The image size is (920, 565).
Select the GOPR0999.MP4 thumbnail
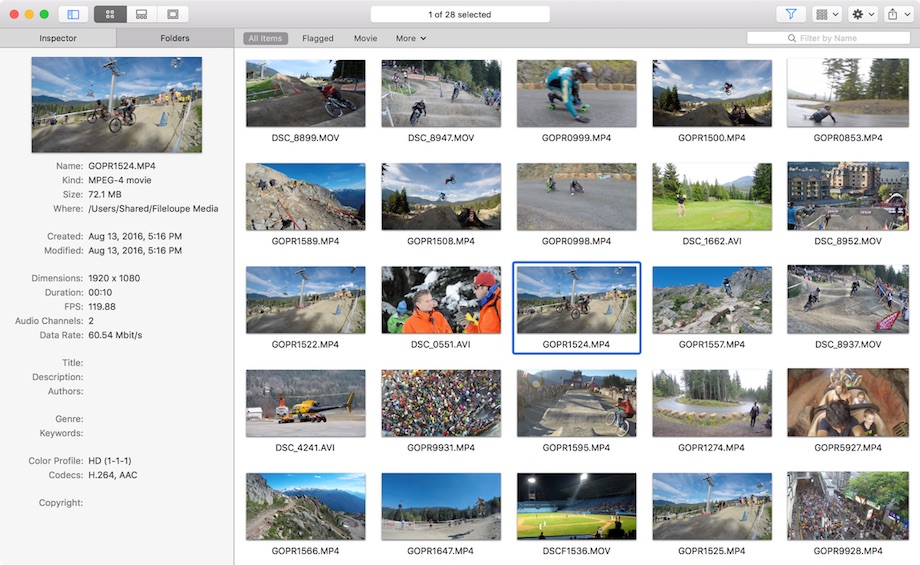click(x=576, y=93)
